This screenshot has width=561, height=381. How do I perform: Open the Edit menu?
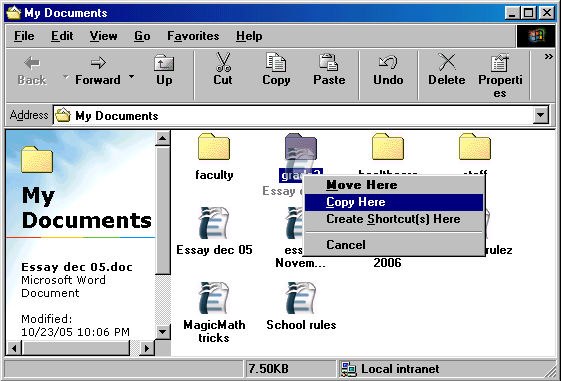pyautogui.click(x=62, y=36)
